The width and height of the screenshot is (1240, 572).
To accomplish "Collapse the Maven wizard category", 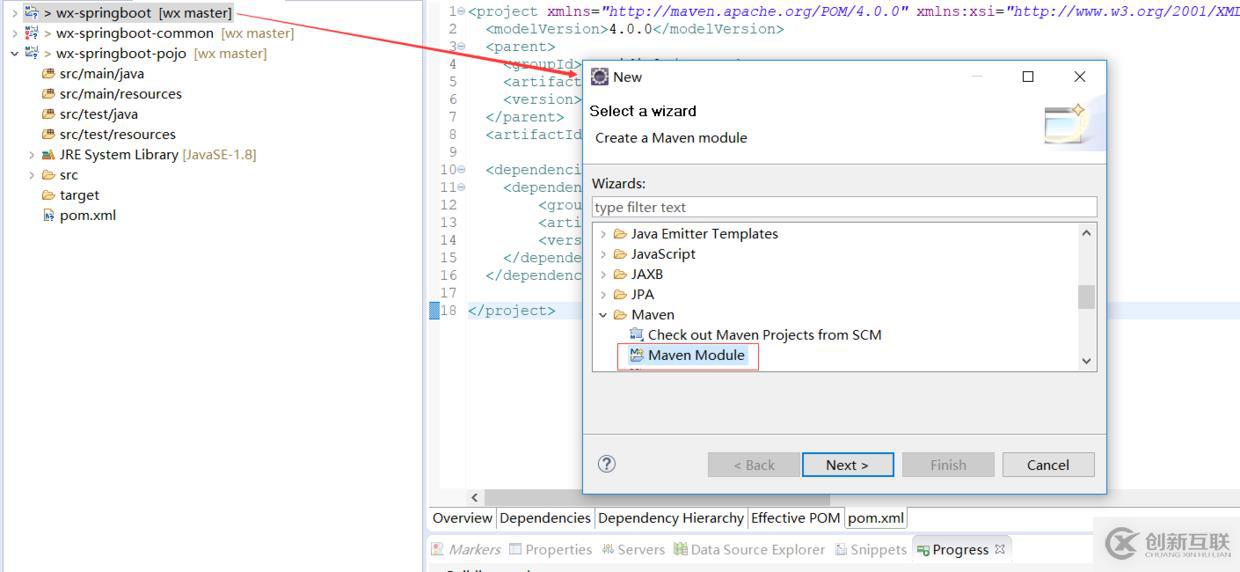I will (x=603, y=314).
